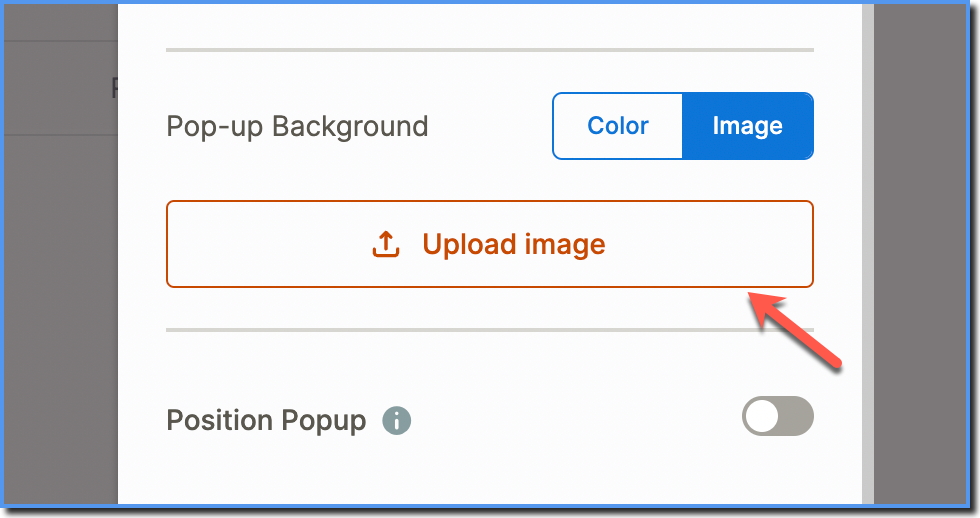This screenshot has height=518, width=980.
Task: Click the "Upload image" orange text
Action: (x=514, y=244)
